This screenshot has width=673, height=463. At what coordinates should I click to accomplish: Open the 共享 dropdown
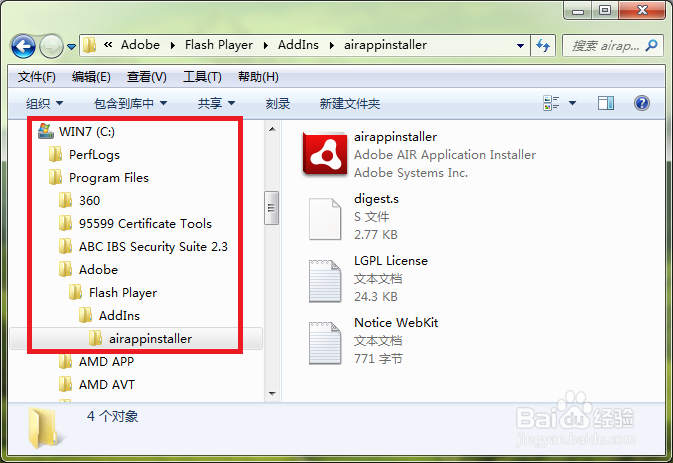pos(216,103)
